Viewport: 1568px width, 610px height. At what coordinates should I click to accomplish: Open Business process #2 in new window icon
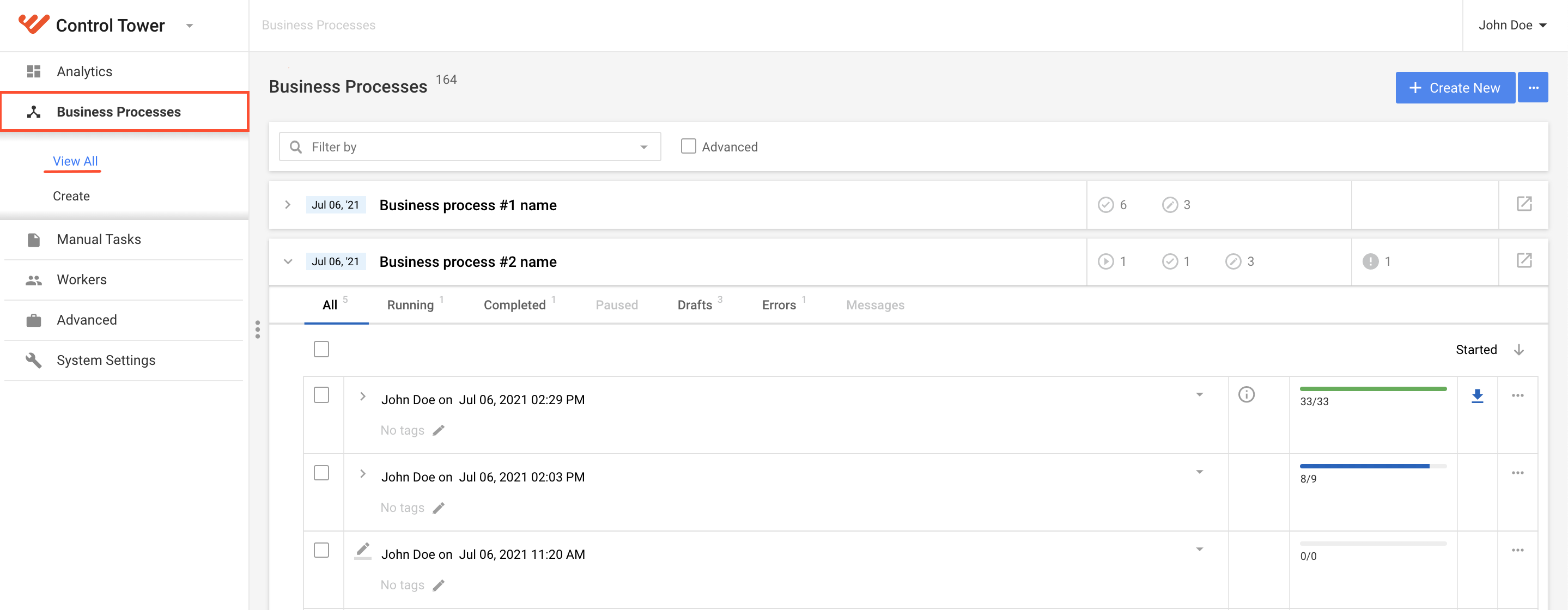pyautogui.click(x=1523, y=260)
